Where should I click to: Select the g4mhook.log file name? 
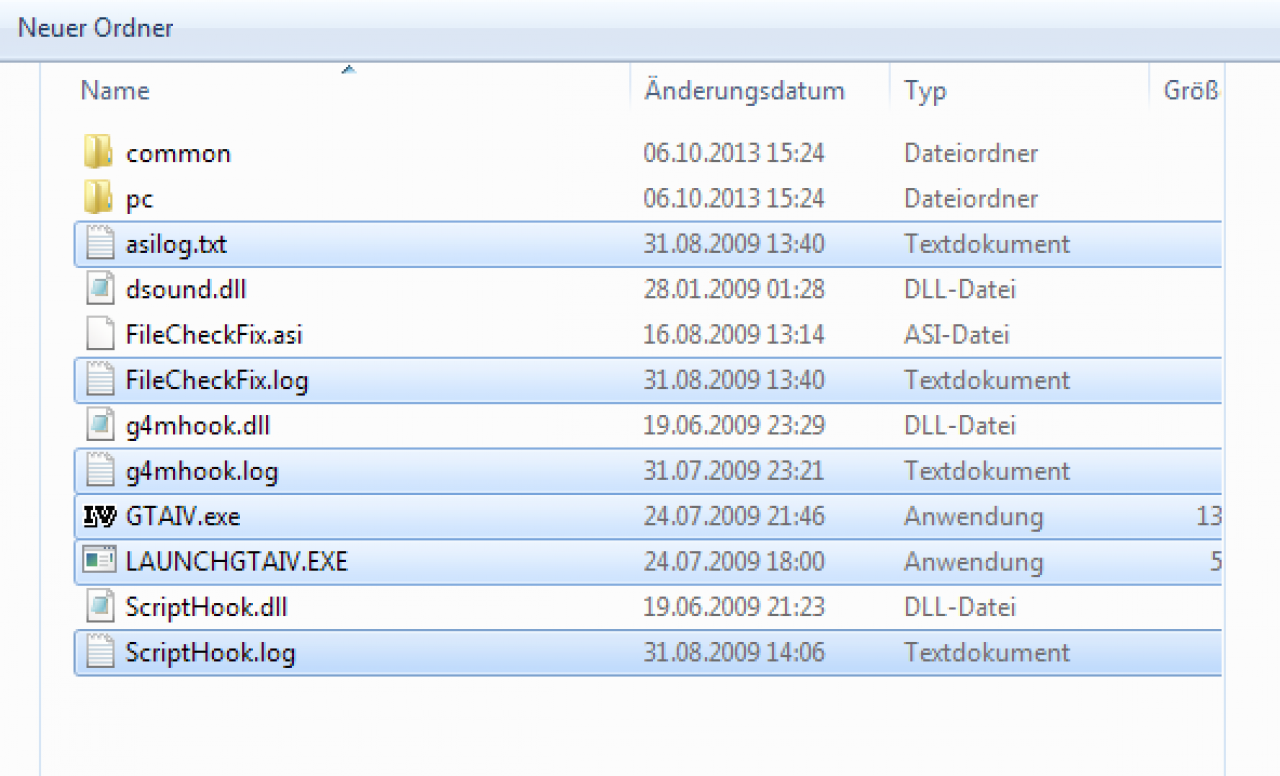202,471
